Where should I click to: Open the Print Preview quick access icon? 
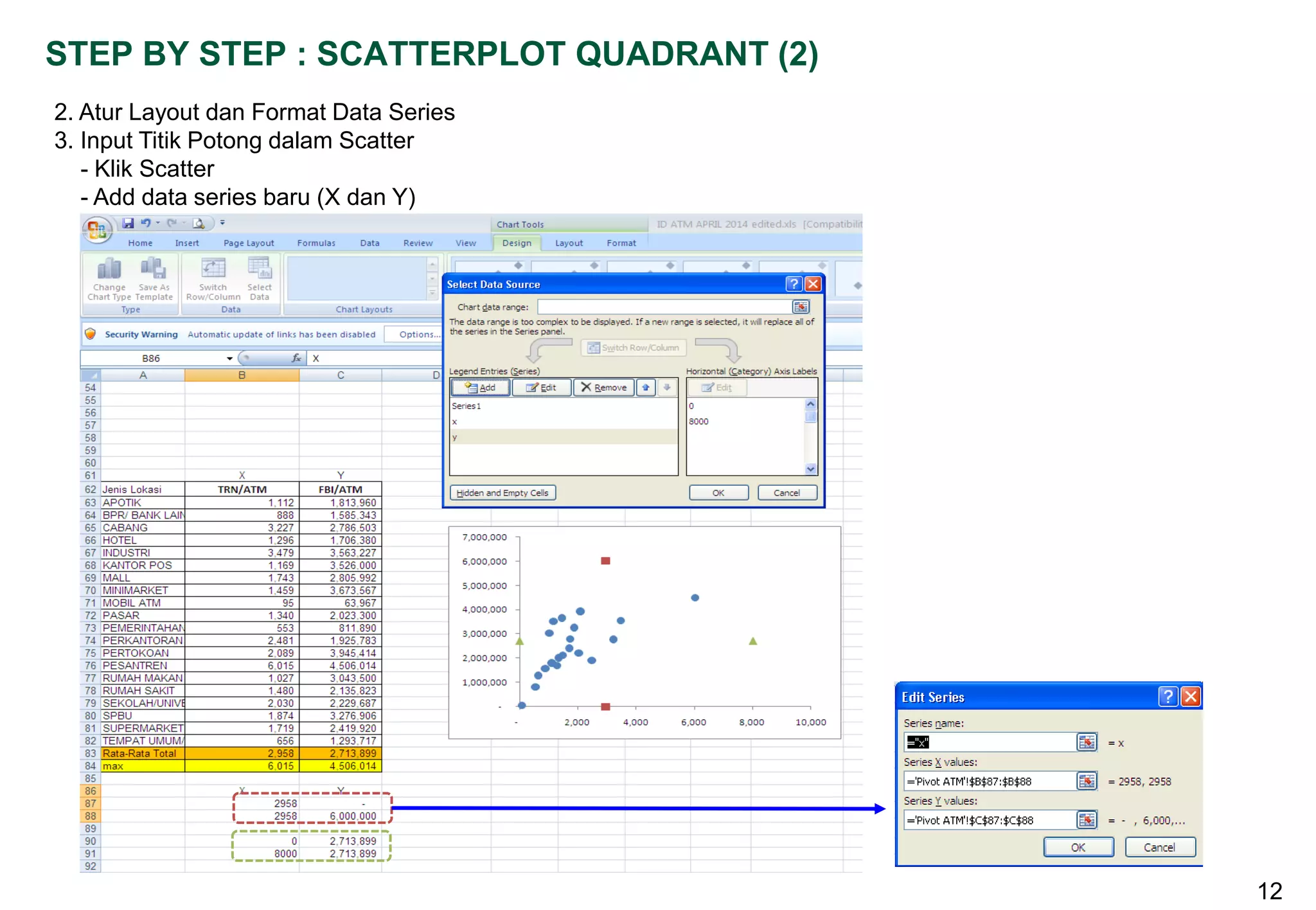tap(199, 223)
